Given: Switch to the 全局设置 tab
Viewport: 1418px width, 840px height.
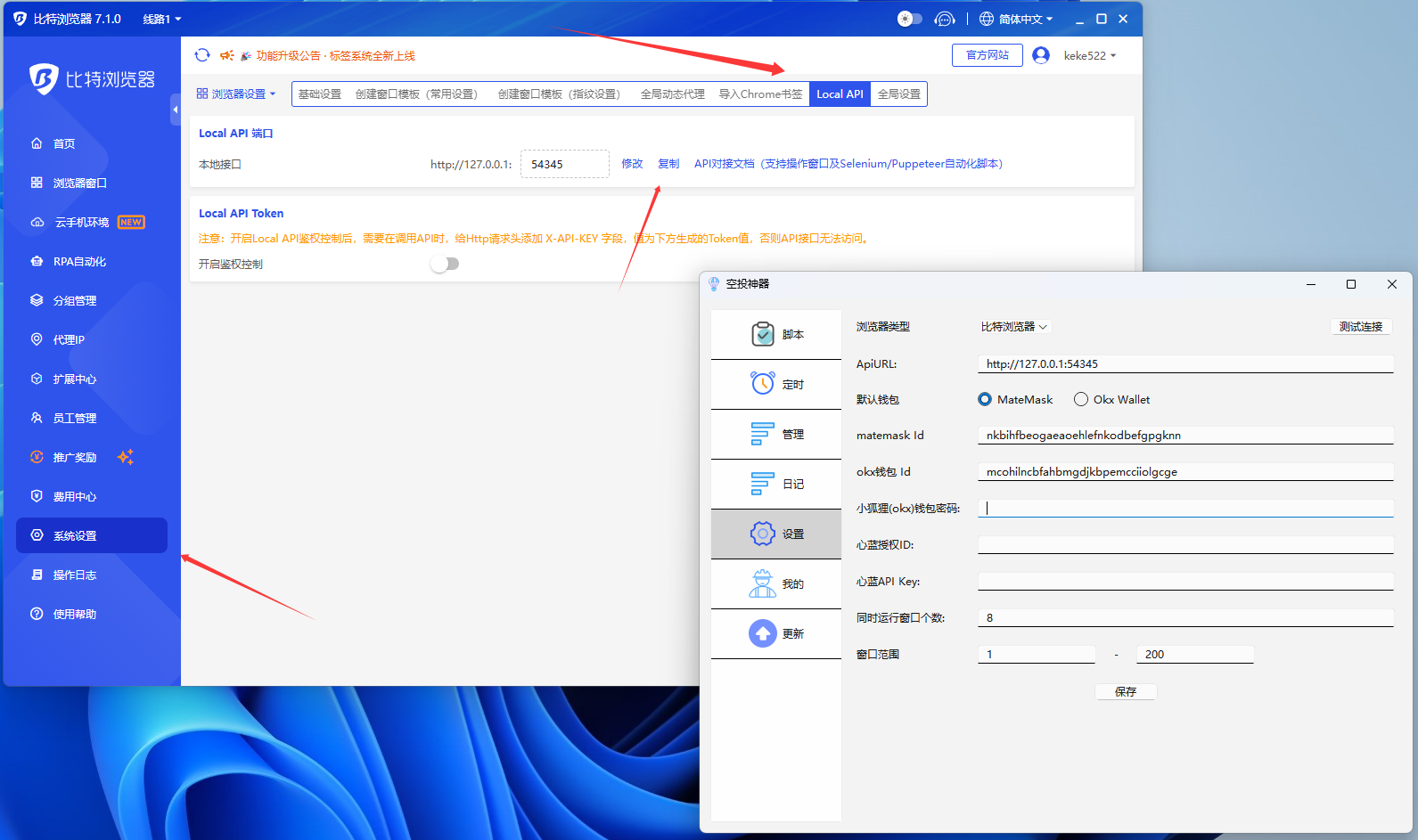Looking at the screenshot, I should coord(898,94).
